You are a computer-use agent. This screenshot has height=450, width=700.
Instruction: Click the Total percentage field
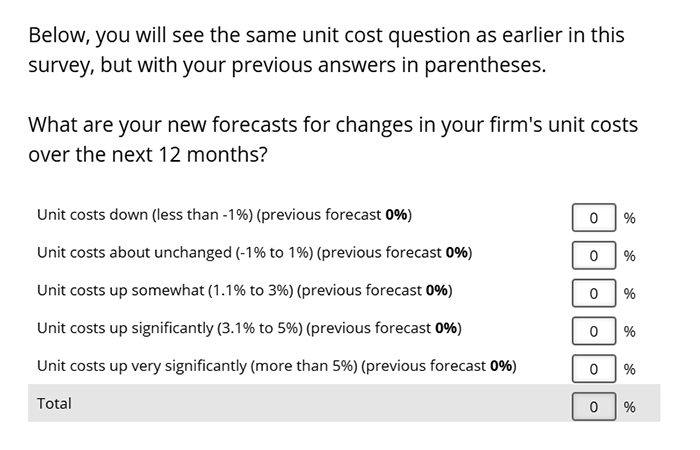[x=594, y=407]
